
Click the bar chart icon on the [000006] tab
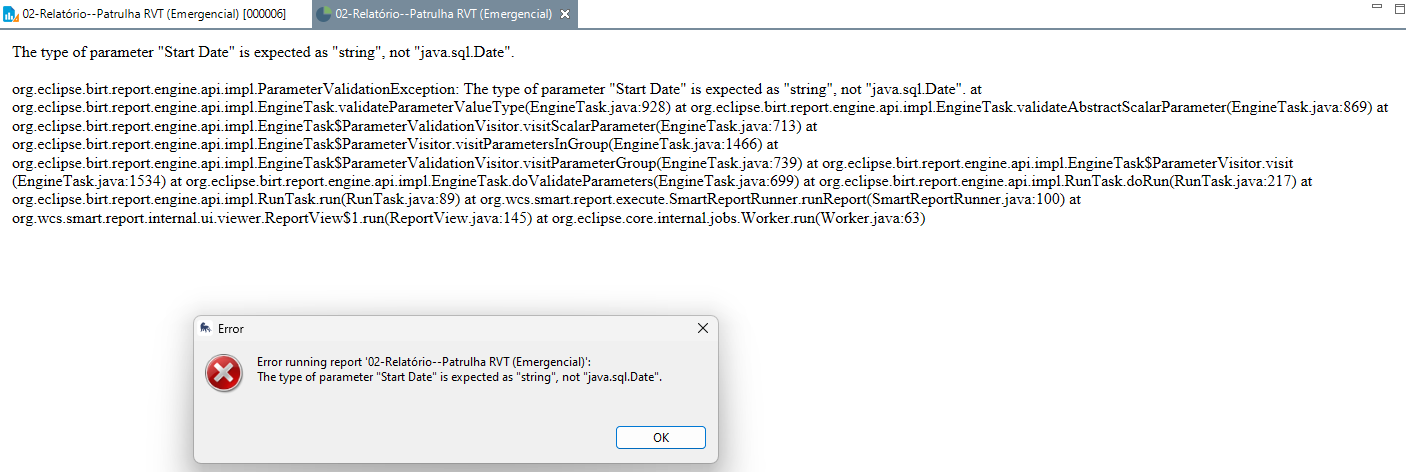(12, 15)
